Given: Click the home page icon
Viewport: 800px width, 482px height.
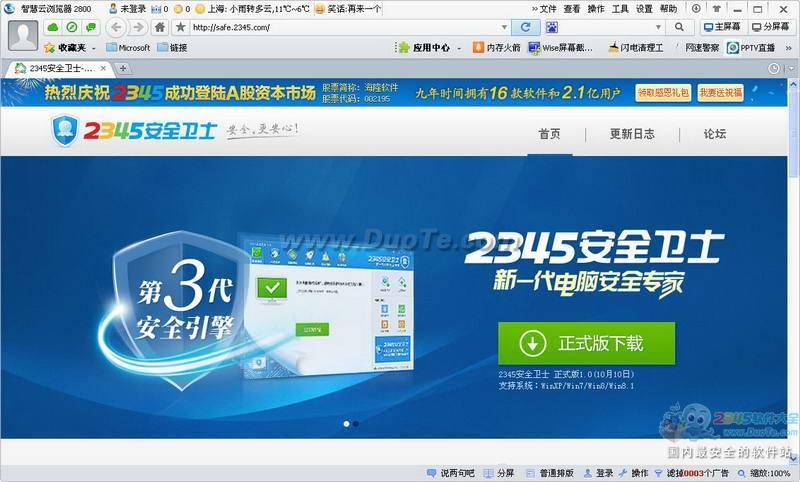Looking at the screenshot, I should (x=160, y=27).
